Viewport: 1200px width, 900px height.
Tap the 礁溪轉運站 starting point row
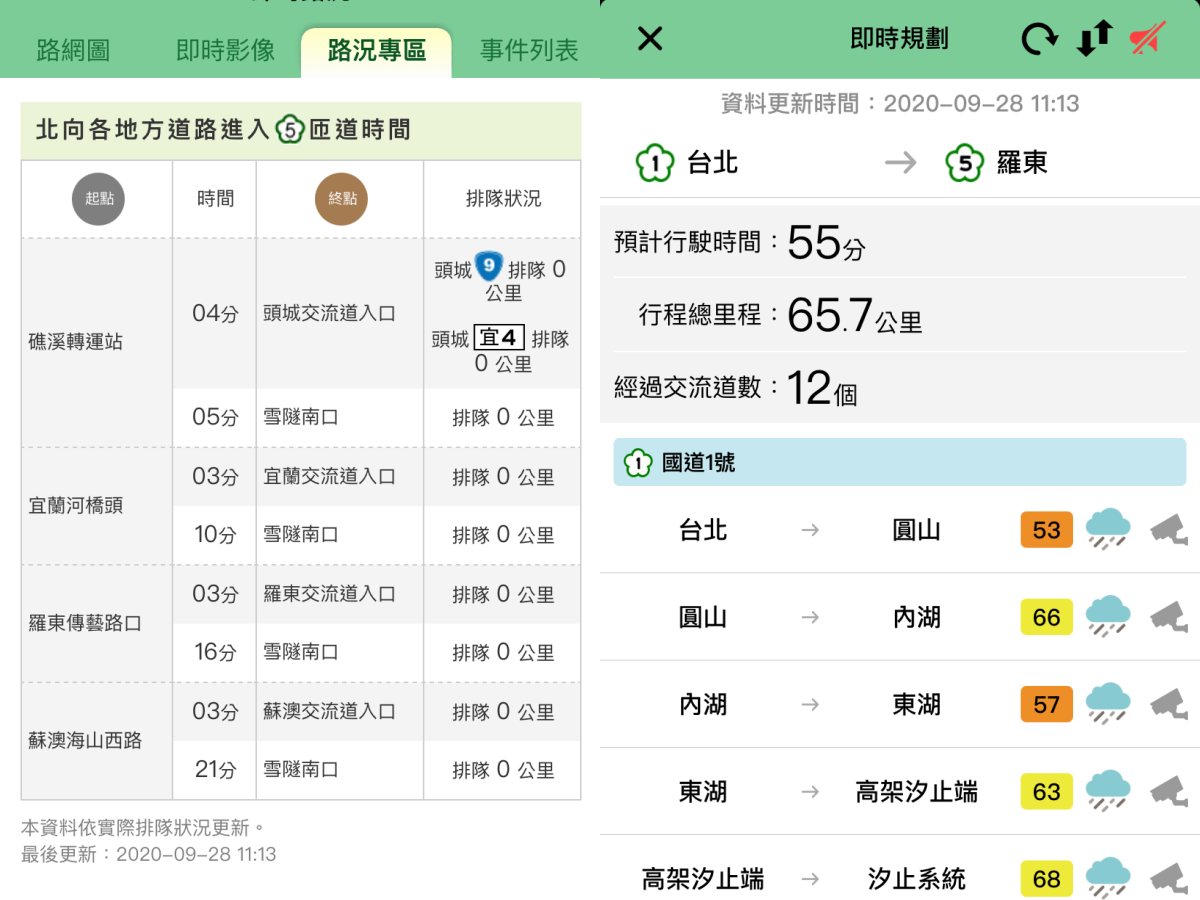76,342
